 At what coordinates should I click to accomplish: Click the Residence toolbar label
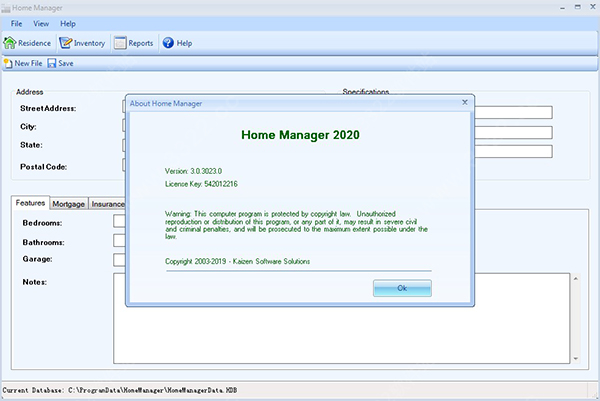pyautogui.click(x=34, y=43)
